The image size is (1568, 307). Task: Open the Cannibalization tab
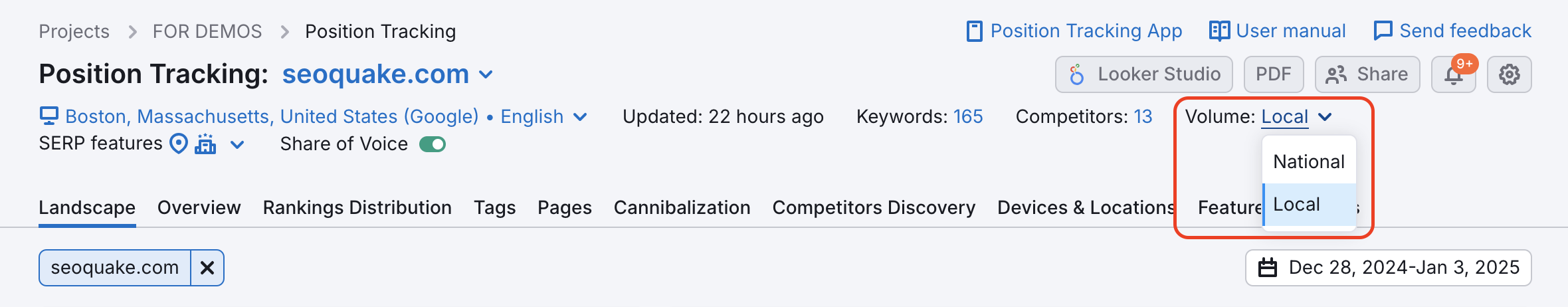tap(682, 208)
